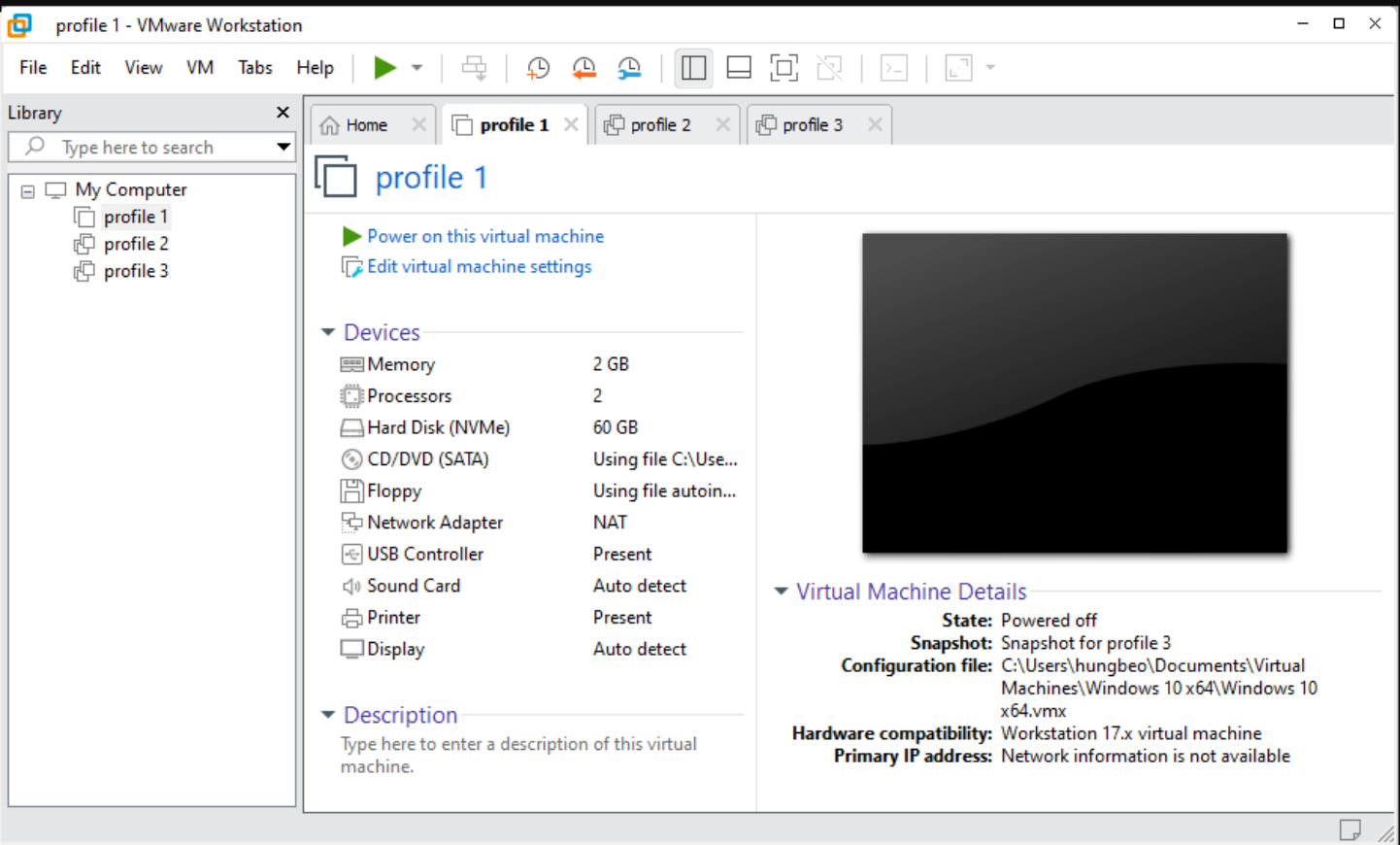The image size is (1400, 845).
Task: Open the File menu
Action: coord(33,67)
